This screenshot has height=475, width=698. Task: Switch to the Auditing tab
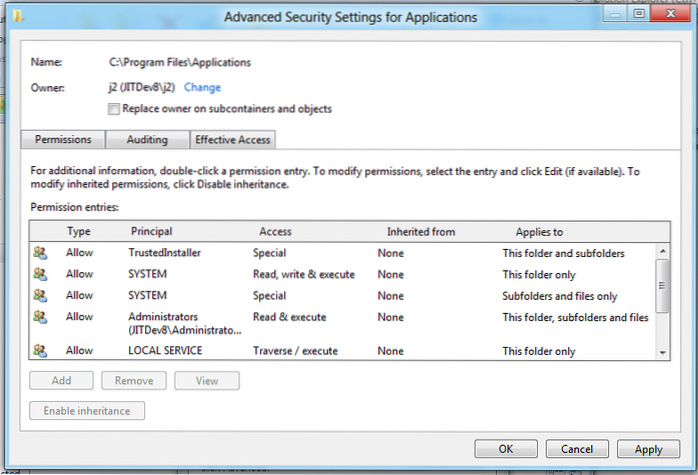click(x=147, y=140)
